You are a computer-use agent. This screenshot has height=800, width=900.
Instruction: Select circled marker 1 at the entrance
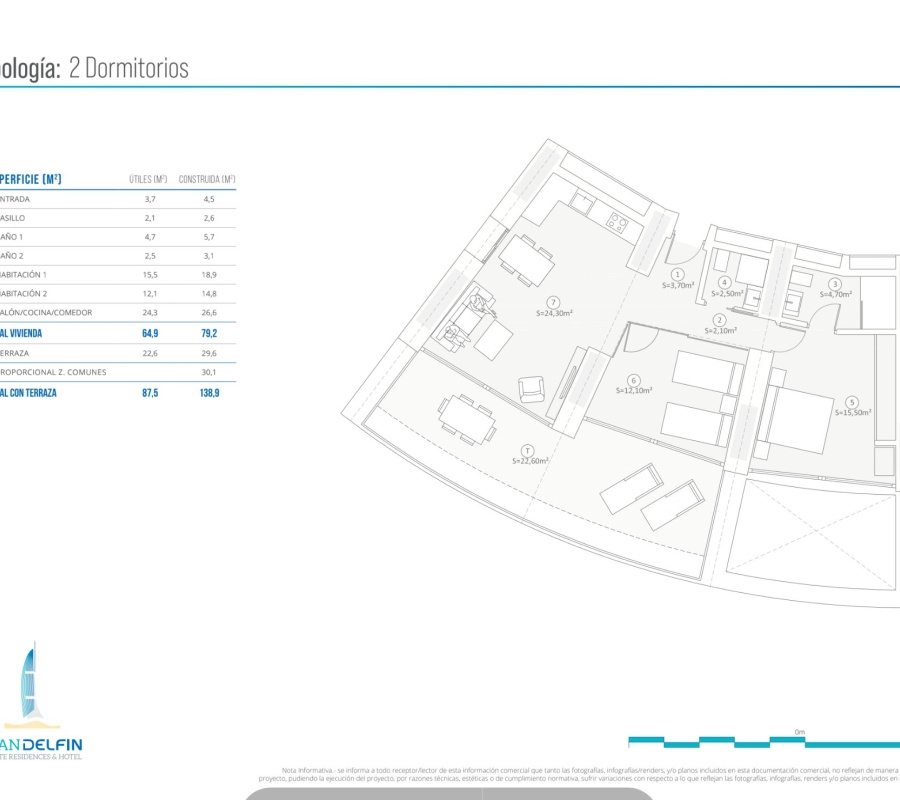[677, 275]
